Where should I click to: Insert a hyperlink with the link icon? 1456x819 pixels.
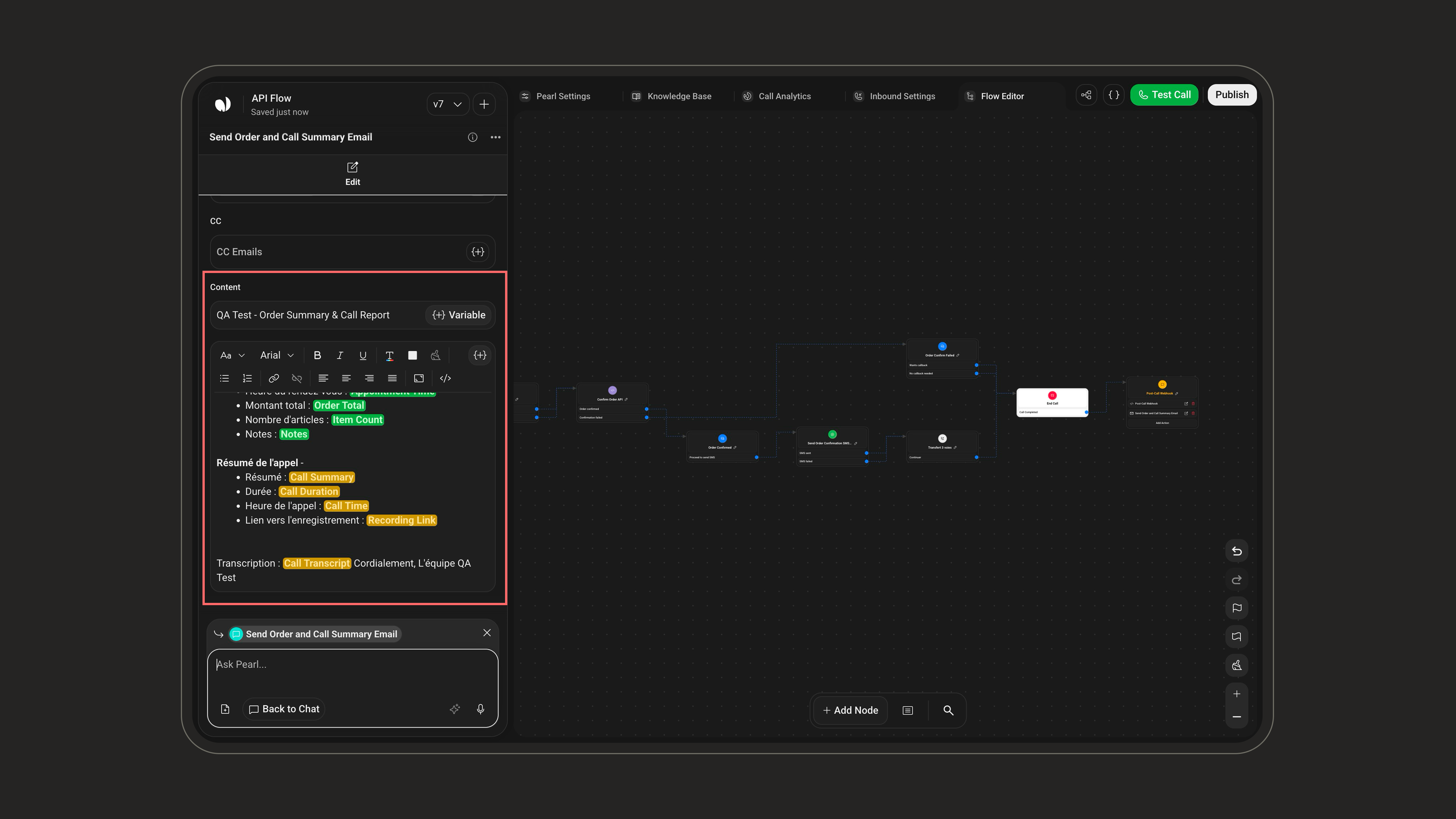coord(274,379)
